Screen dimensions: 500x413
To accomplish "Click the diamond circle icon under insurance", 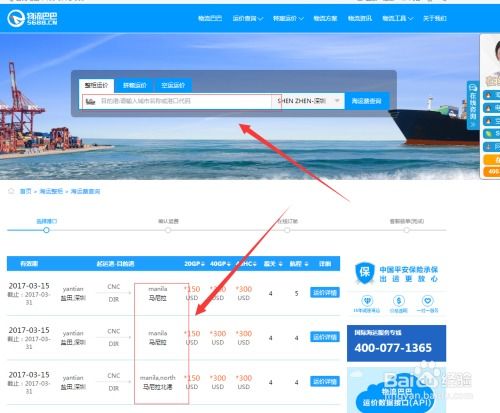I will tap(367, 301).
